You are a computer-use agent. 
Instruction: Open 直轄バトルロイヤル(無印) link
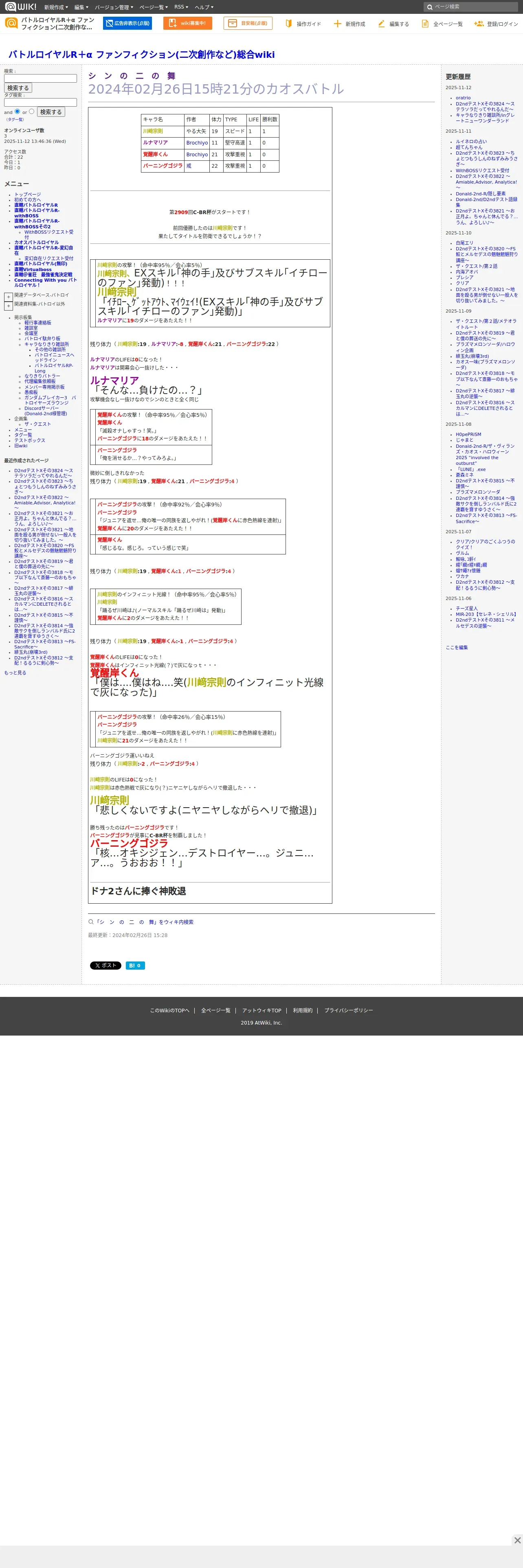click(41, 263)
